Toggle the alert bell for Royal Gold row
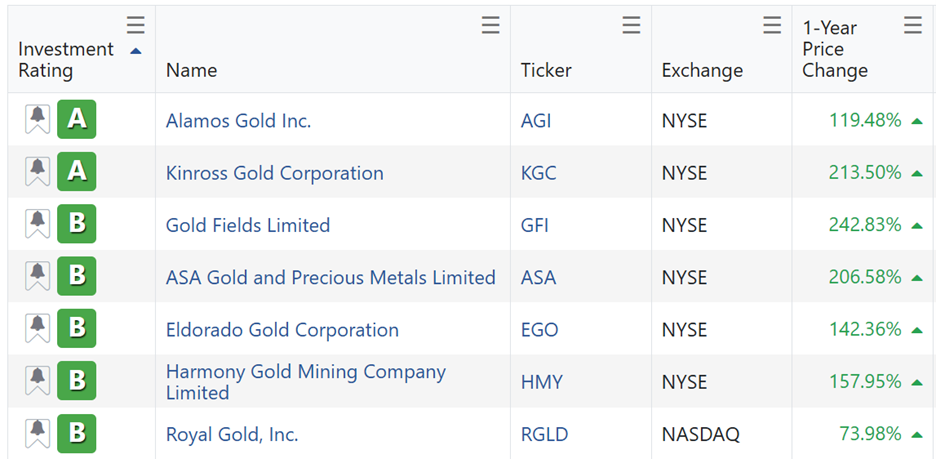This screenshot has width=936, height=459. [x=38, y=434]
